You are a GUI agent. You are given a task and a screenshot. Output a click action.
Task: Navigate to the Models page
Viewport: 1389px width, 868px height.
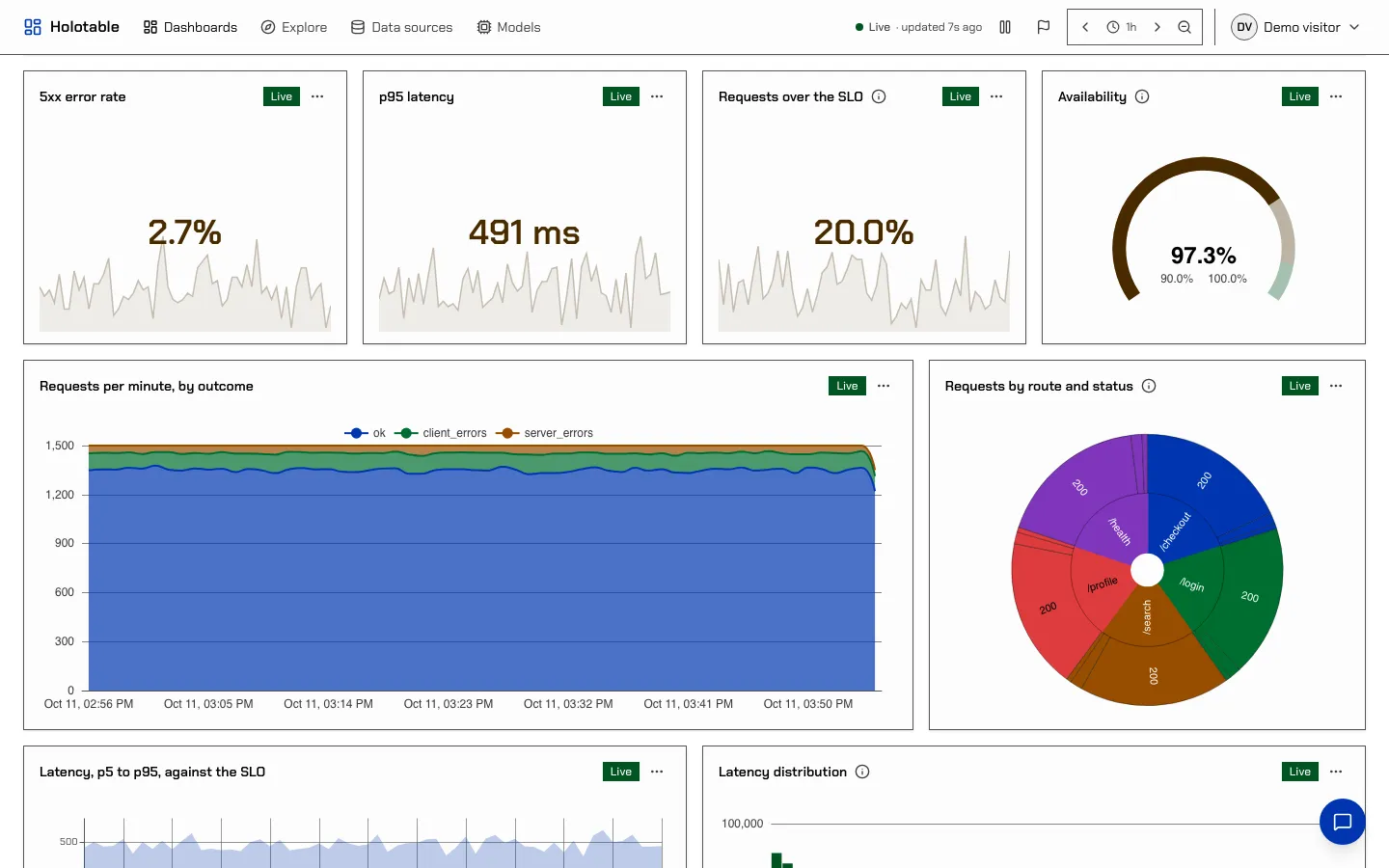508,27
